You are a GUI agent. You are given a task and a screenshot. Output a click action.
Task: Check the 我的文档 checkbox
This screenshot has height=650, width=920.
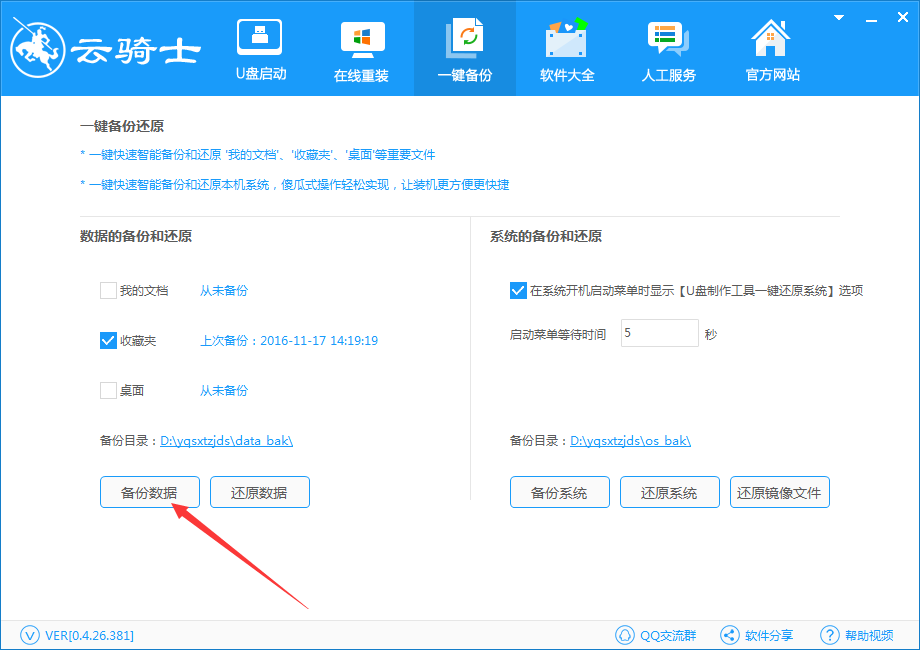point(108,290)
